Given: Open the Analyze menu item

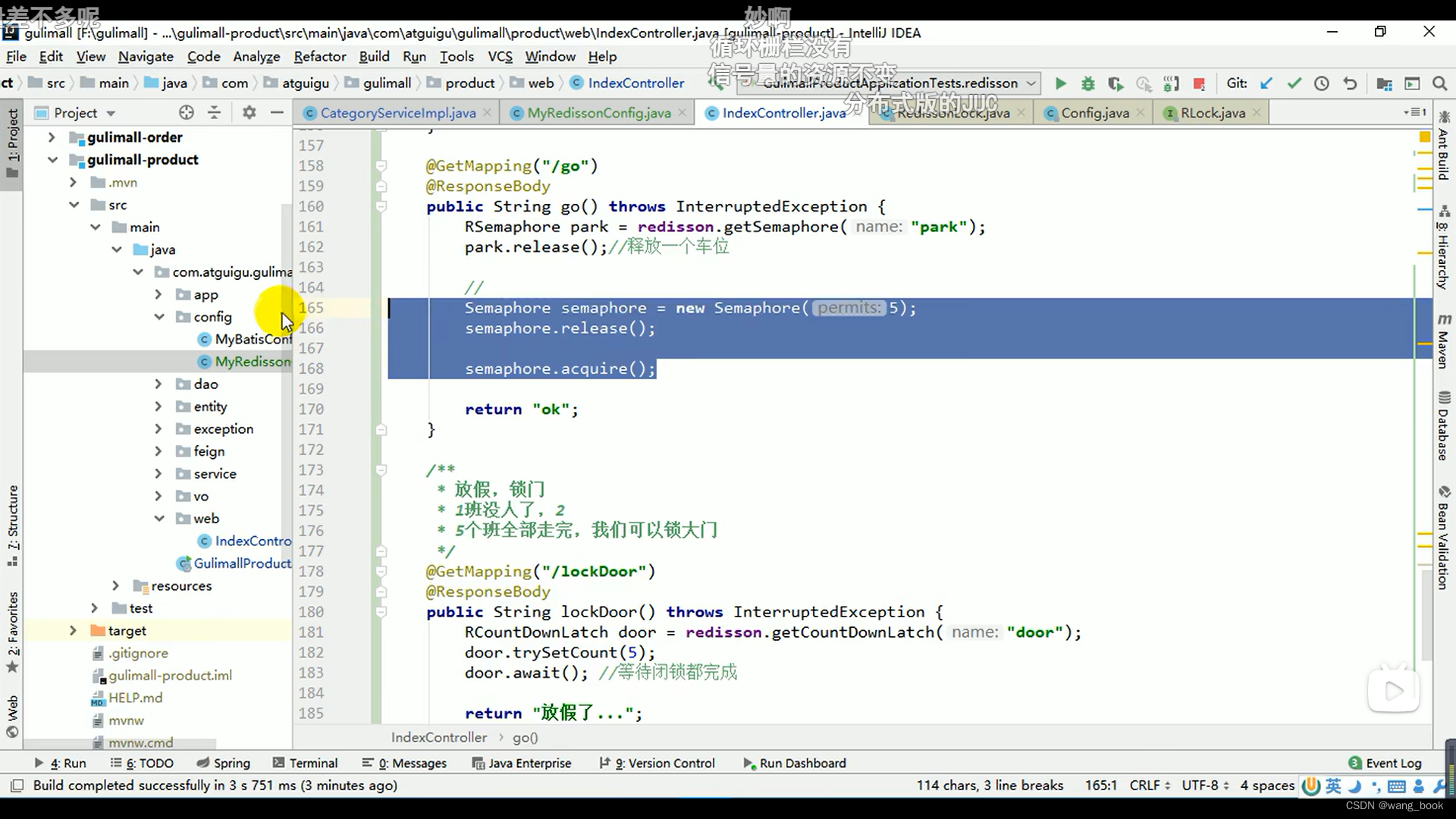Looking at the screenshot, I should (x=256, y=56).
